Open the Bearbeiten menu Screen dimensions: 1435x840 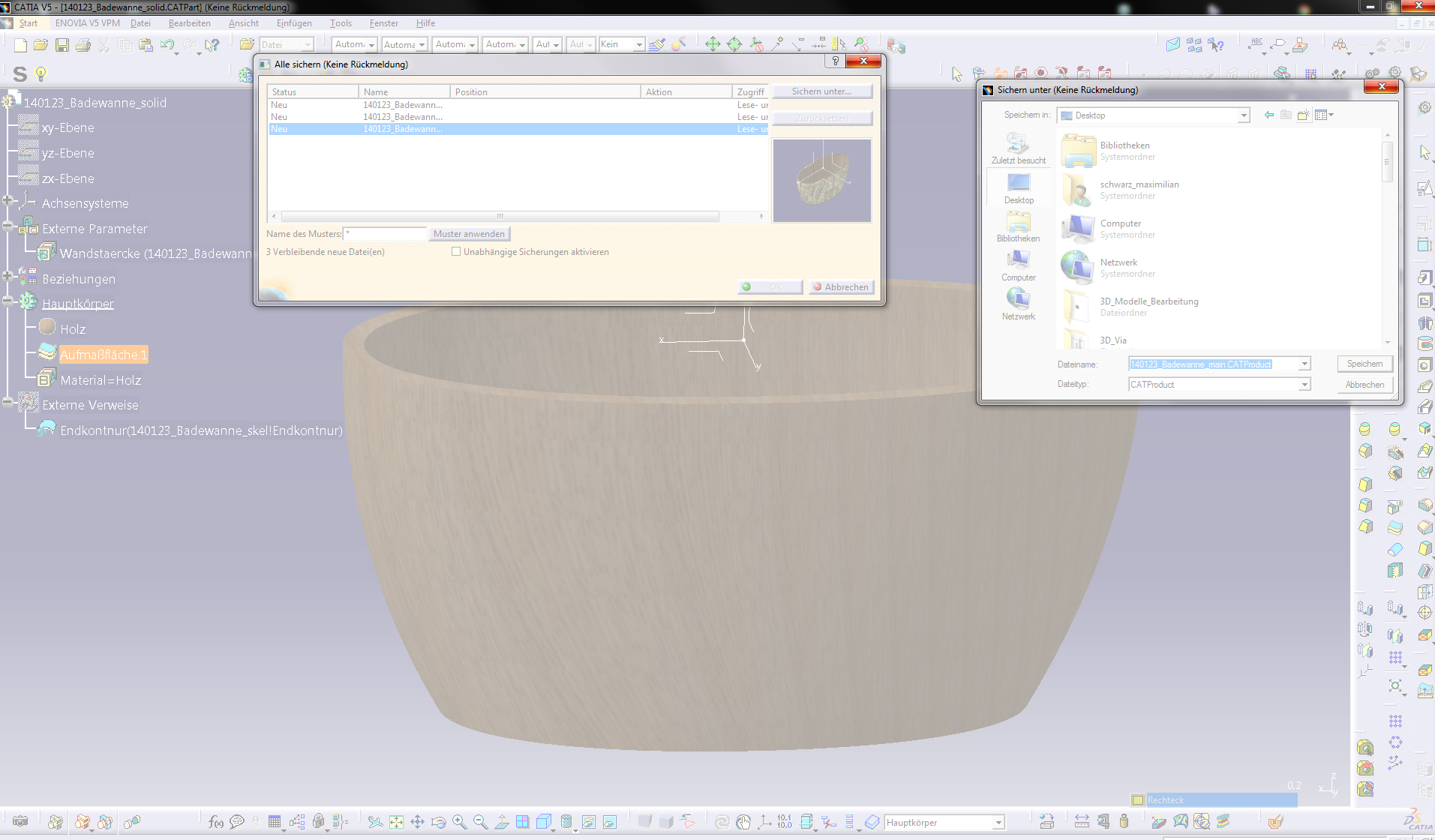coord(189,23)
